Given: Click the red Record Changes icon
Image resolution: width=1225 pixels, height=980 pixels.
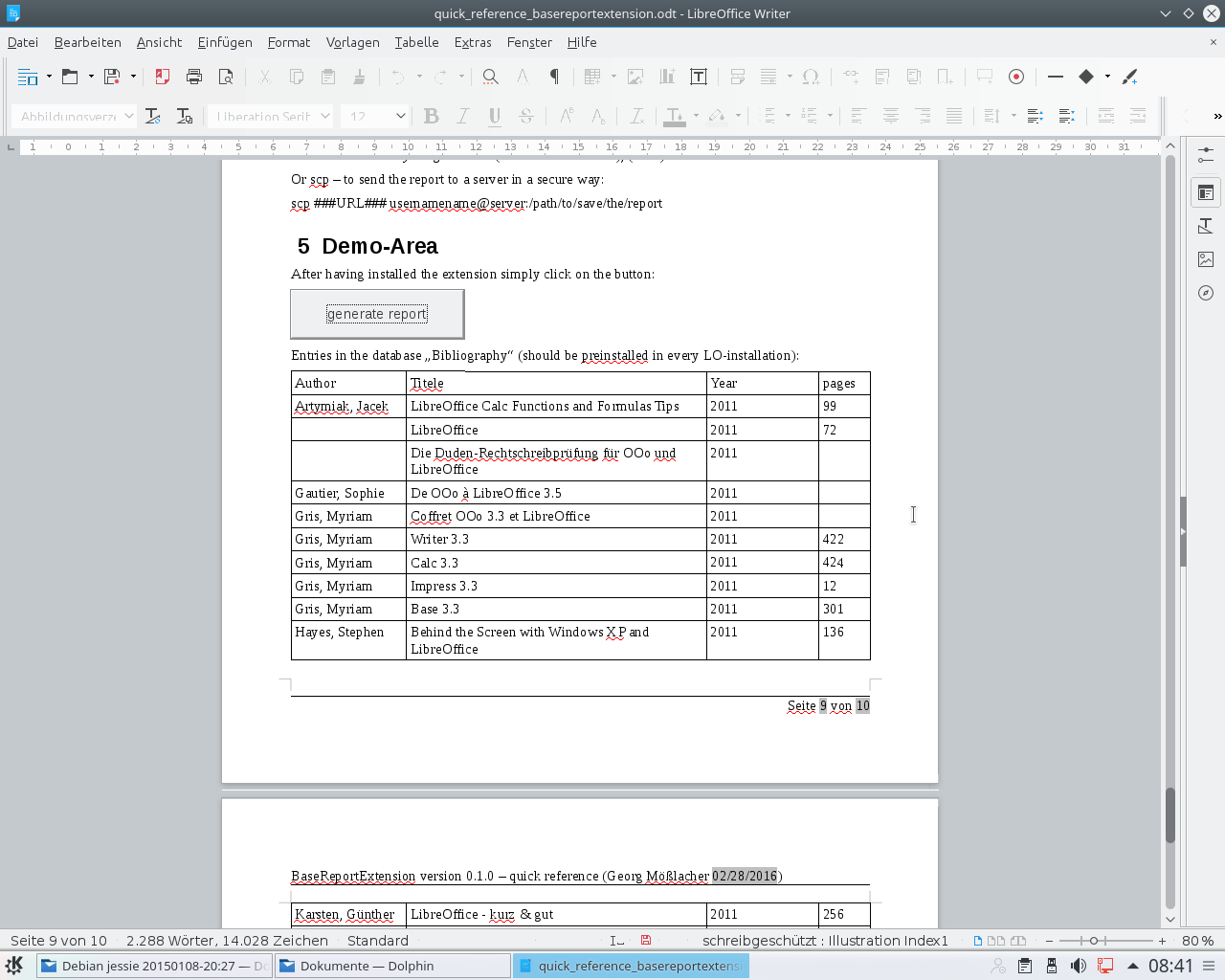Looking at the screenshot, I should pyautogui.click(x=1016, y=77).
